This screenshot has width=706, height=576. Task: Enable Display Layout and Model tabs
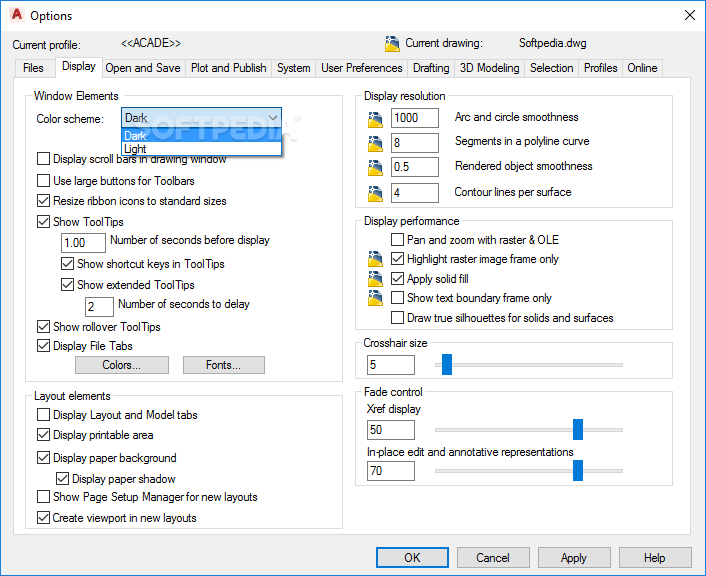(43, 414)
